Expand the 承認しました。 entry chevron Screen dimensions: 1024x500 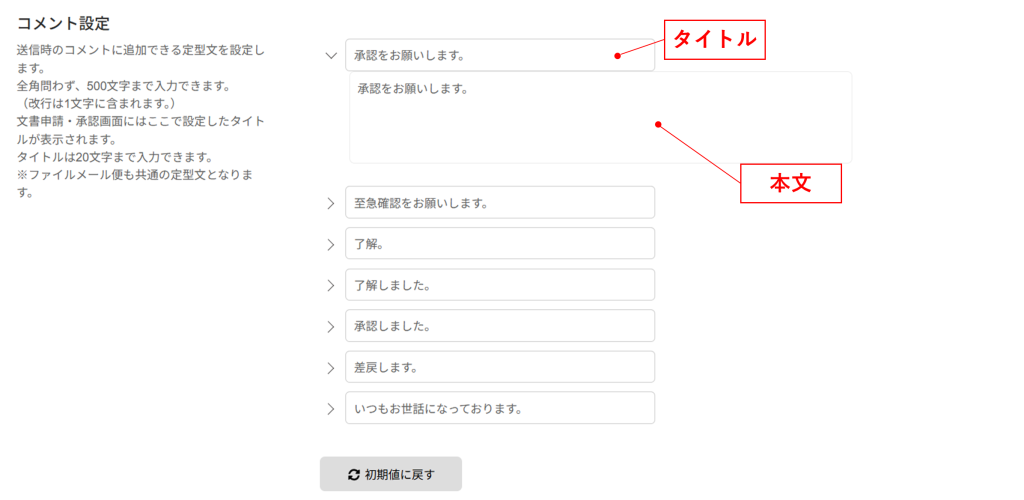tap(330, 327)
